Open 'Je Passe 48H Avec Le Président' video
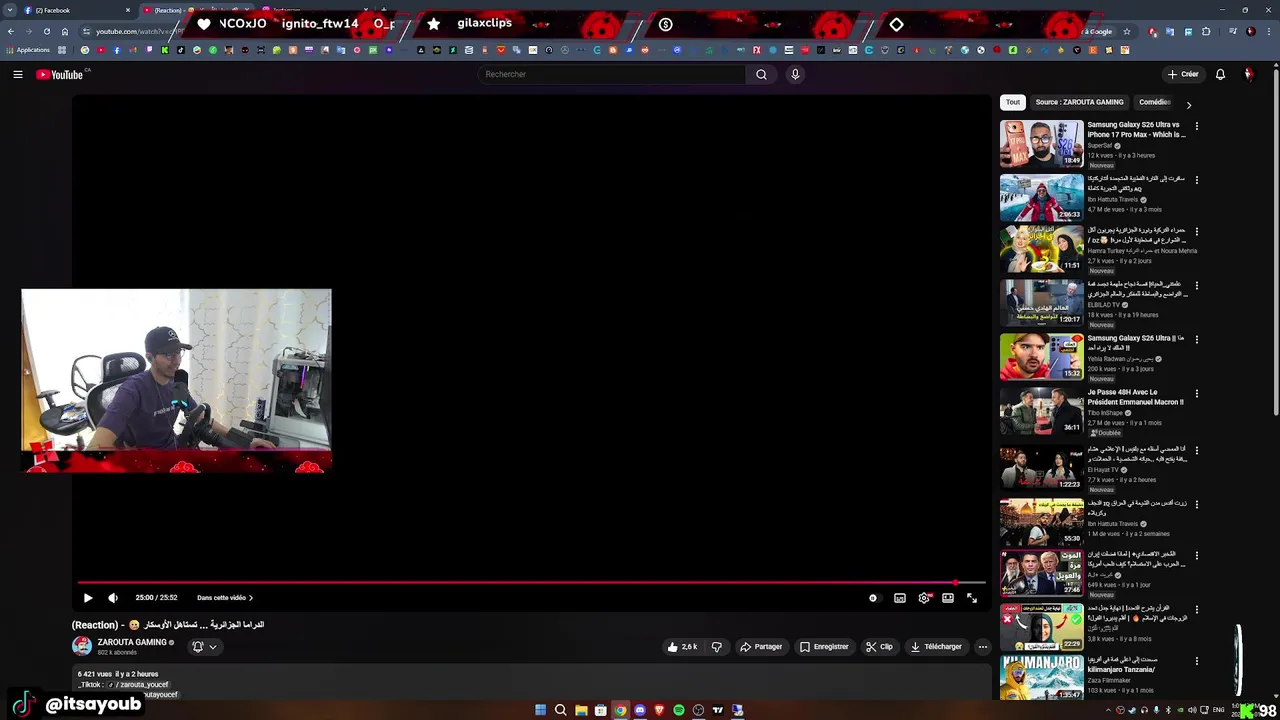 (x=1041, y=411)
